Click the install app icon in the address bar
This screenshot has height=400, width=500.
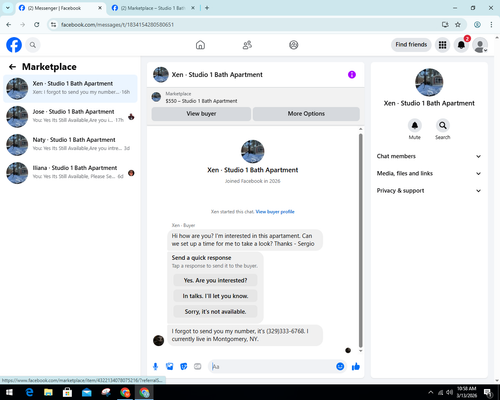(x=445, y=25)
